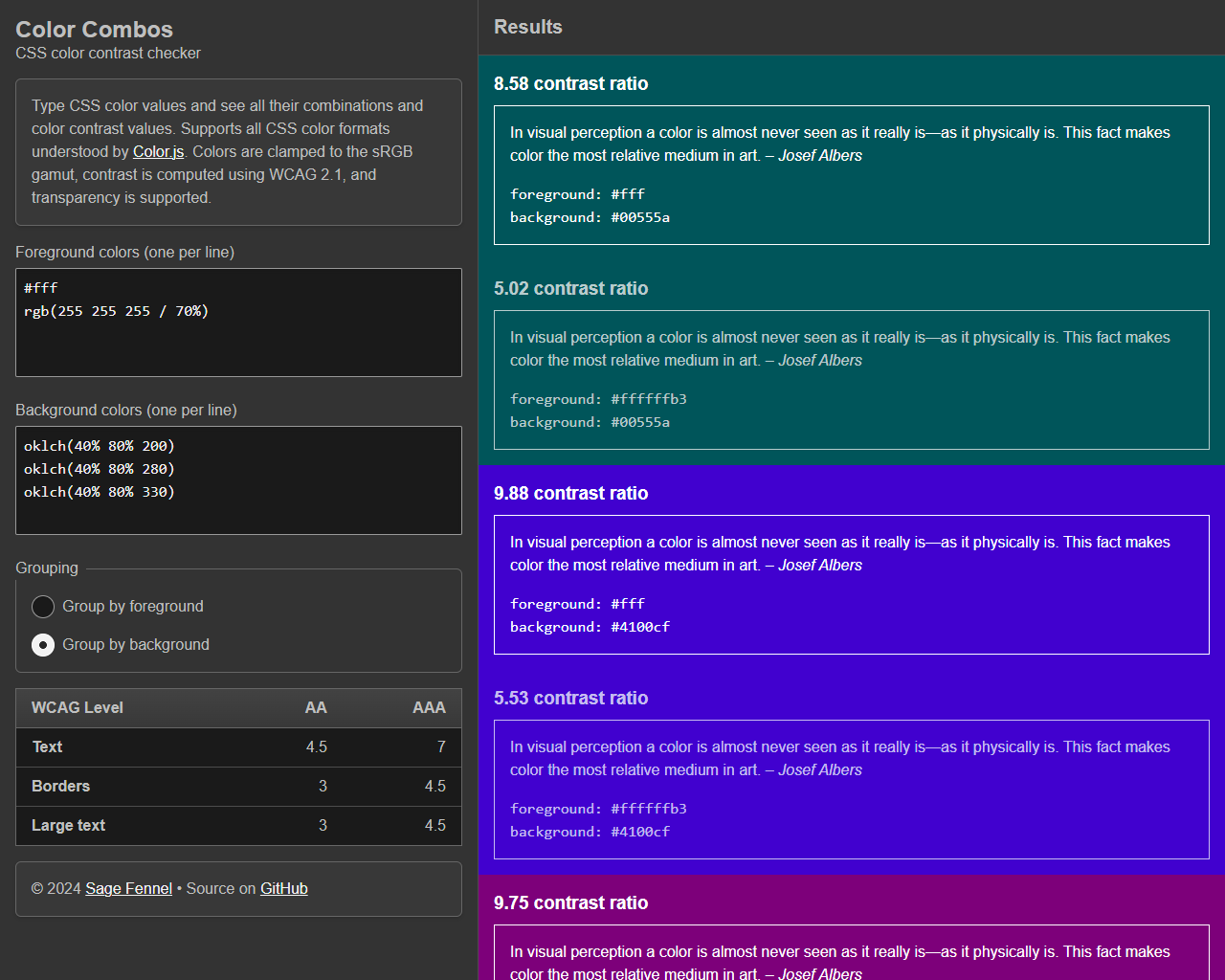The width and height of the screenshot is (1225, 980).
Task: Focus the Foreground colors text area
Action: (x=238, y=323)
